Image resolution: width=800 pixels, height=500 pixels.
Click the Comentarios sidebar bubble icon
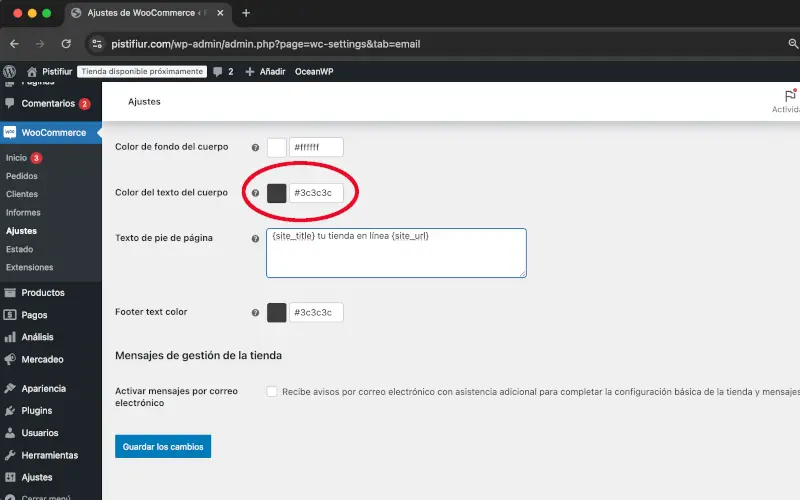tap(10, 103)
